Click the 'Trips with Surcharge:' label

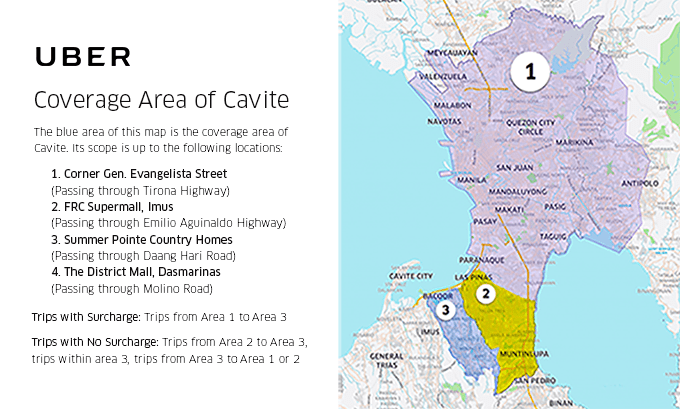tap(86, 317)
